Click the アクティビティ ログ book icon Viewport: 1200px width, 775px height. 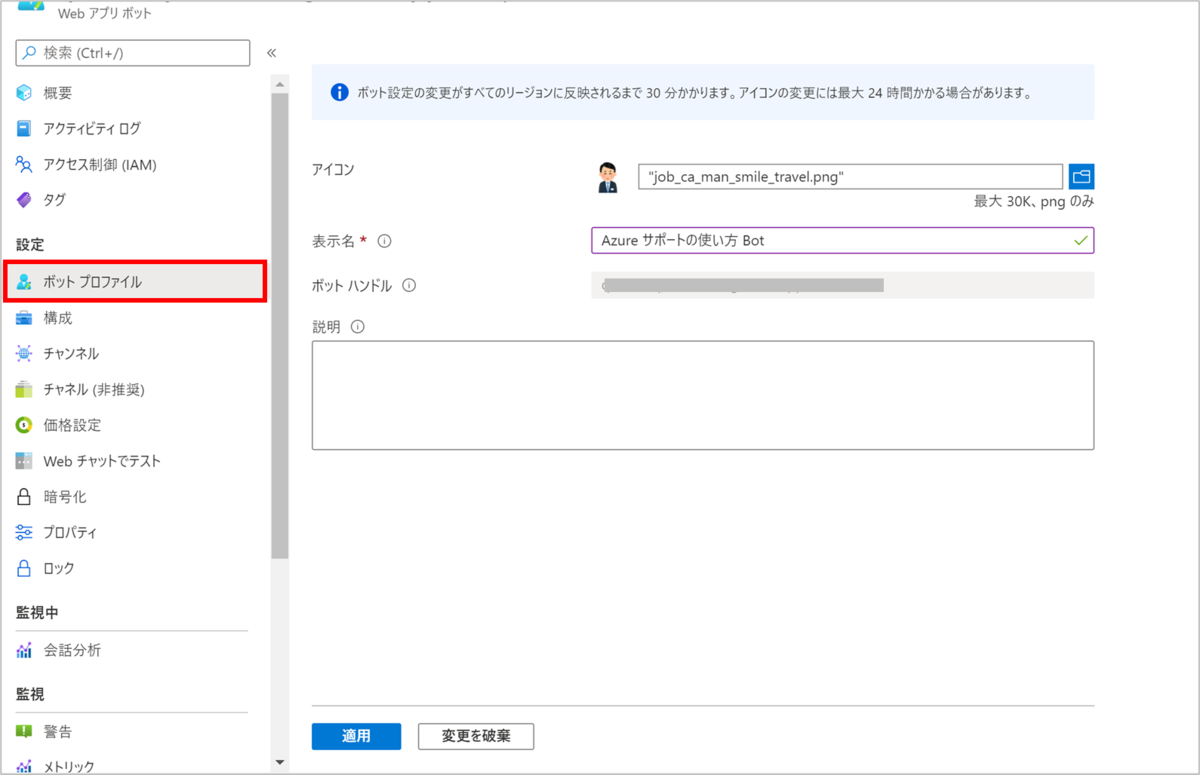coord(24,129)
